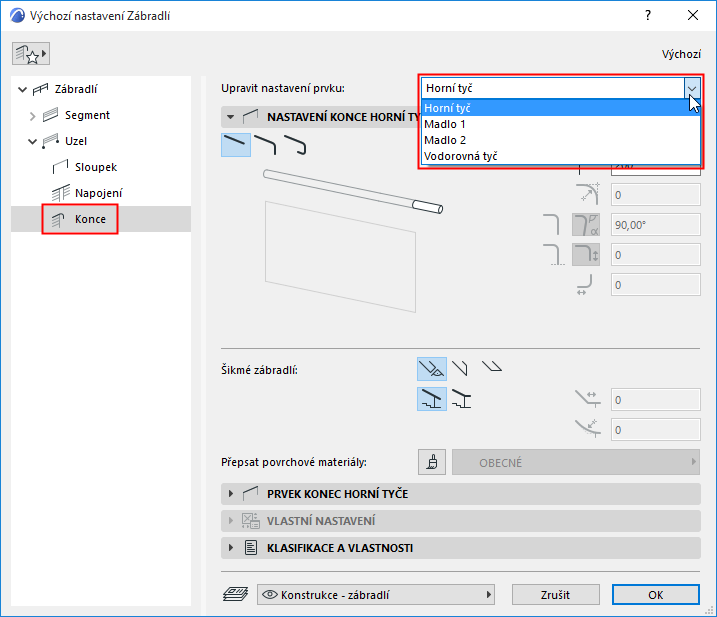The width and height of the screenshot is (717, 617).
Task: Select the Konce tree item
Action: [101, 219]
